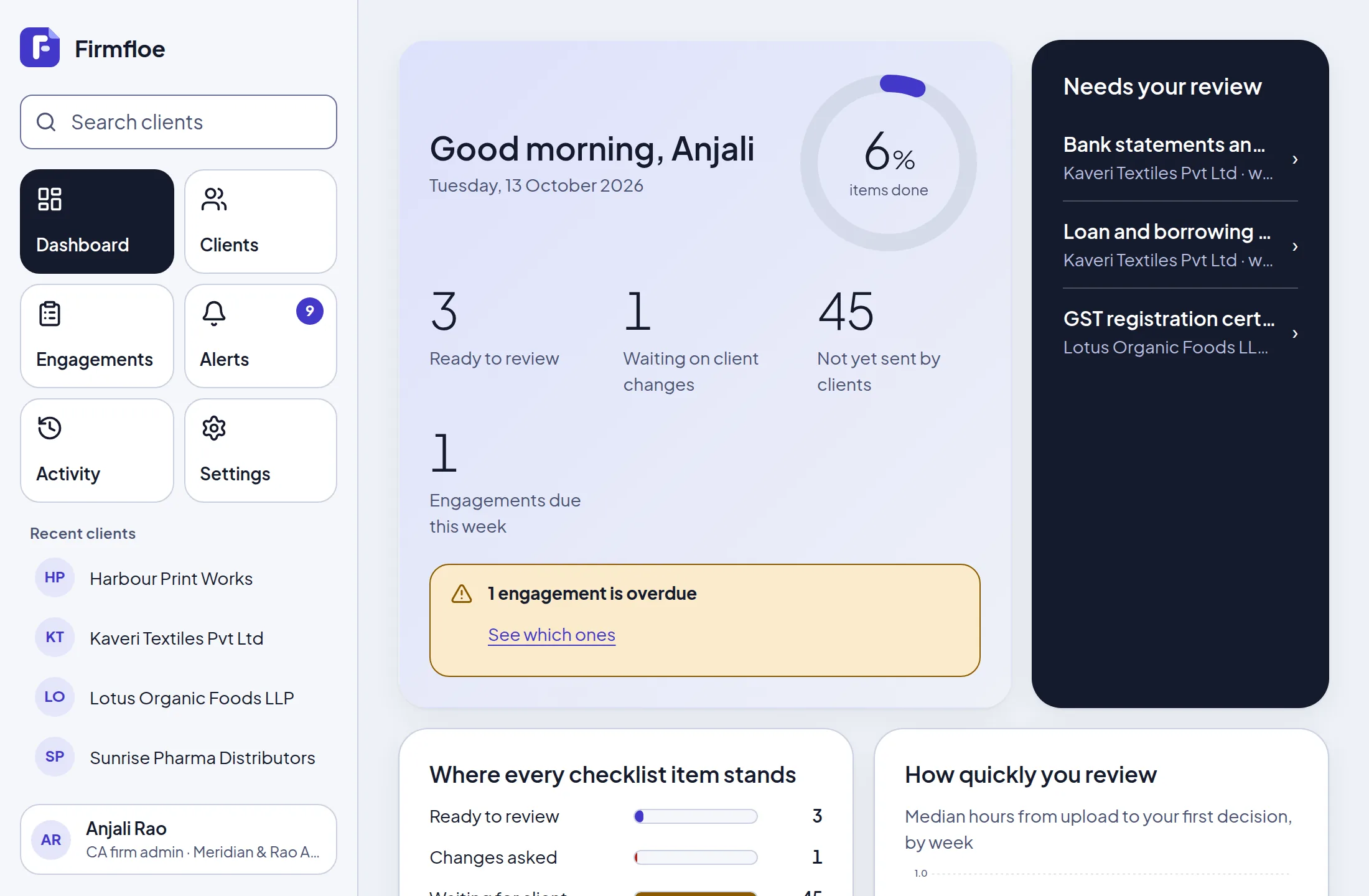Screen dimensions: 1369x896
Task: Go to the Settings menu tile
Action: (261, 450)
